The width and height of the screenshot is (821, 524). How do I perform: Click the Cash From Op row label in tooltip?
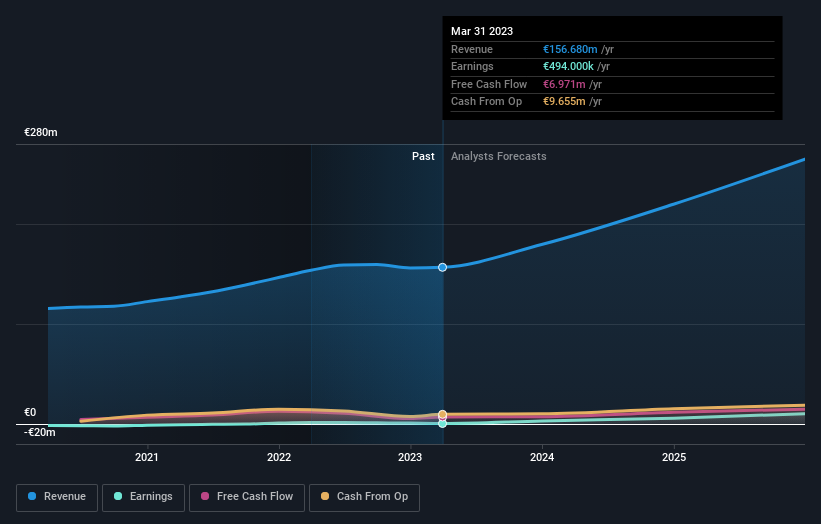pyautogui.click(x=486, y=102)
